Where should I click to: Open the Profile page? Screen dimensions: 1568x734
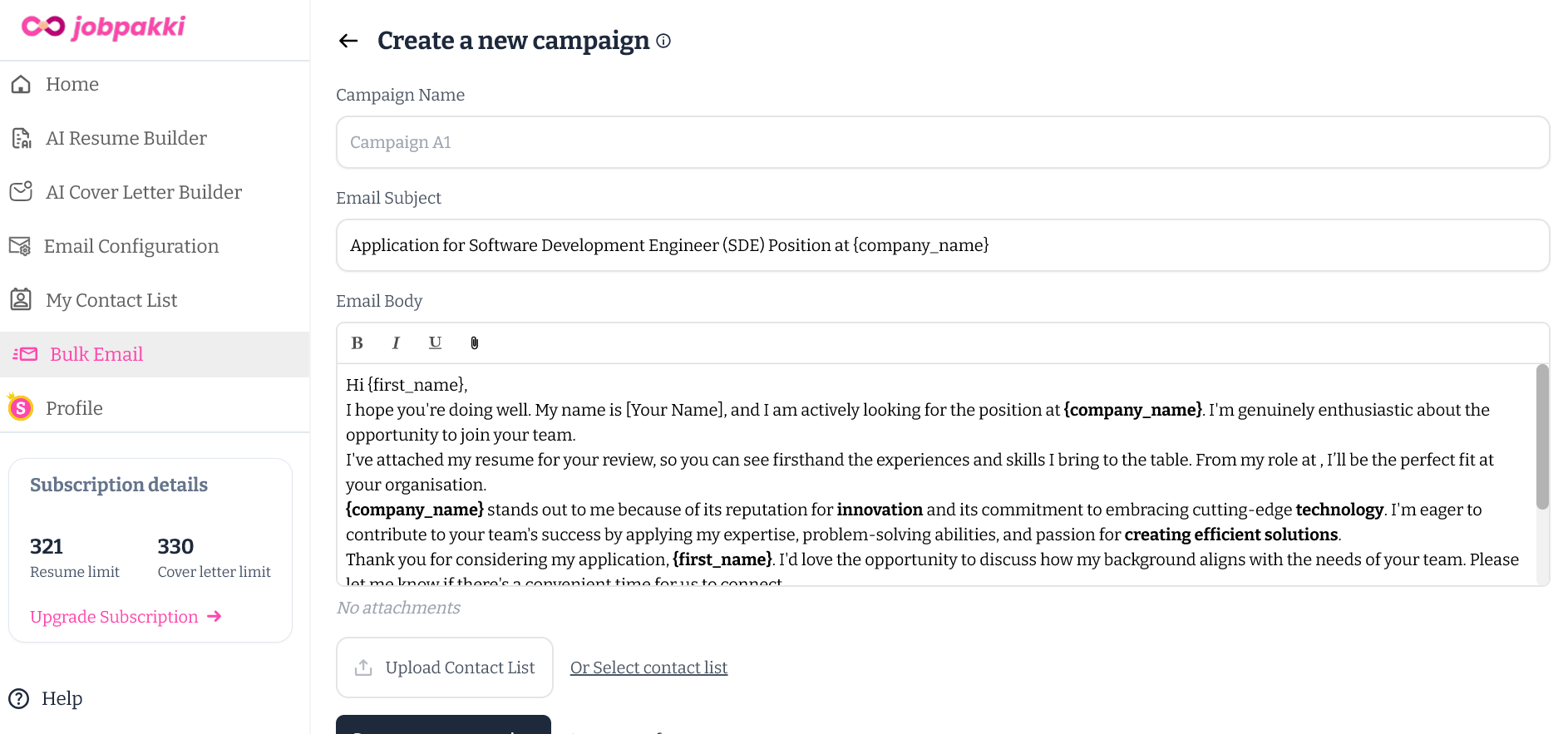[x=74, y=409]
